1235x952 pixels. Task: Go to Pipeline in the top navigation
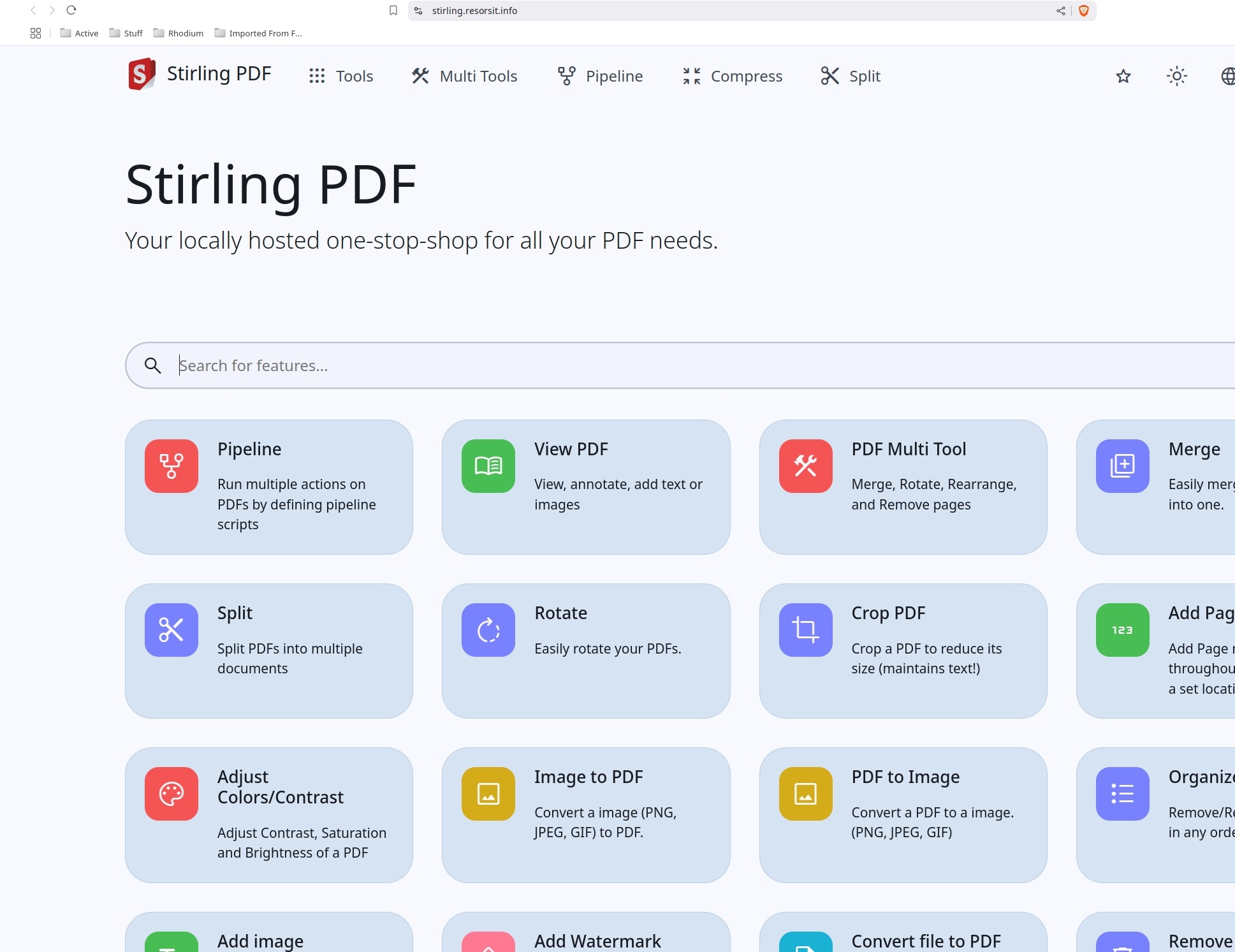600,76
